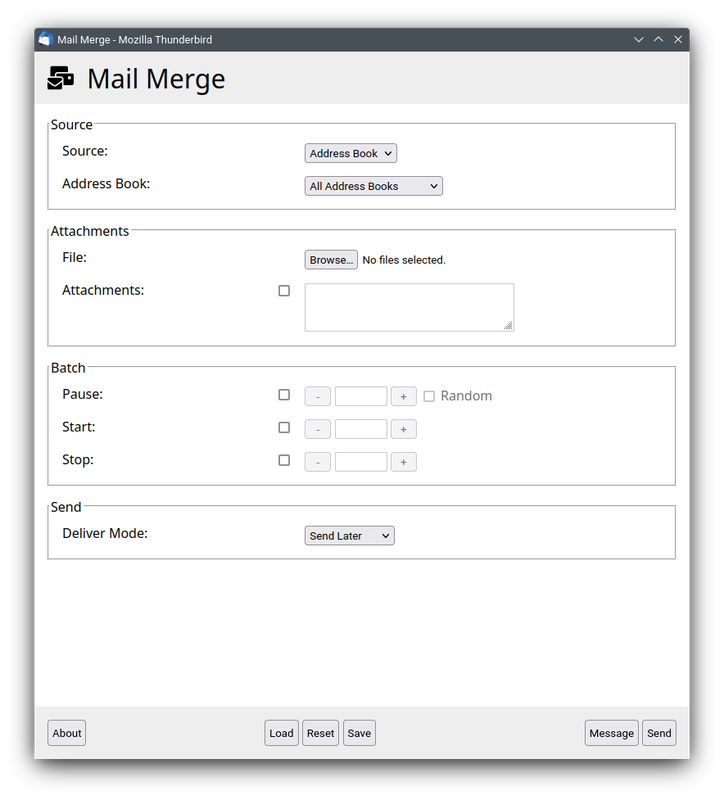Click Browse to choose attachment file
The height and width of the screenshot is (800, 724).
tap(331, 260)
